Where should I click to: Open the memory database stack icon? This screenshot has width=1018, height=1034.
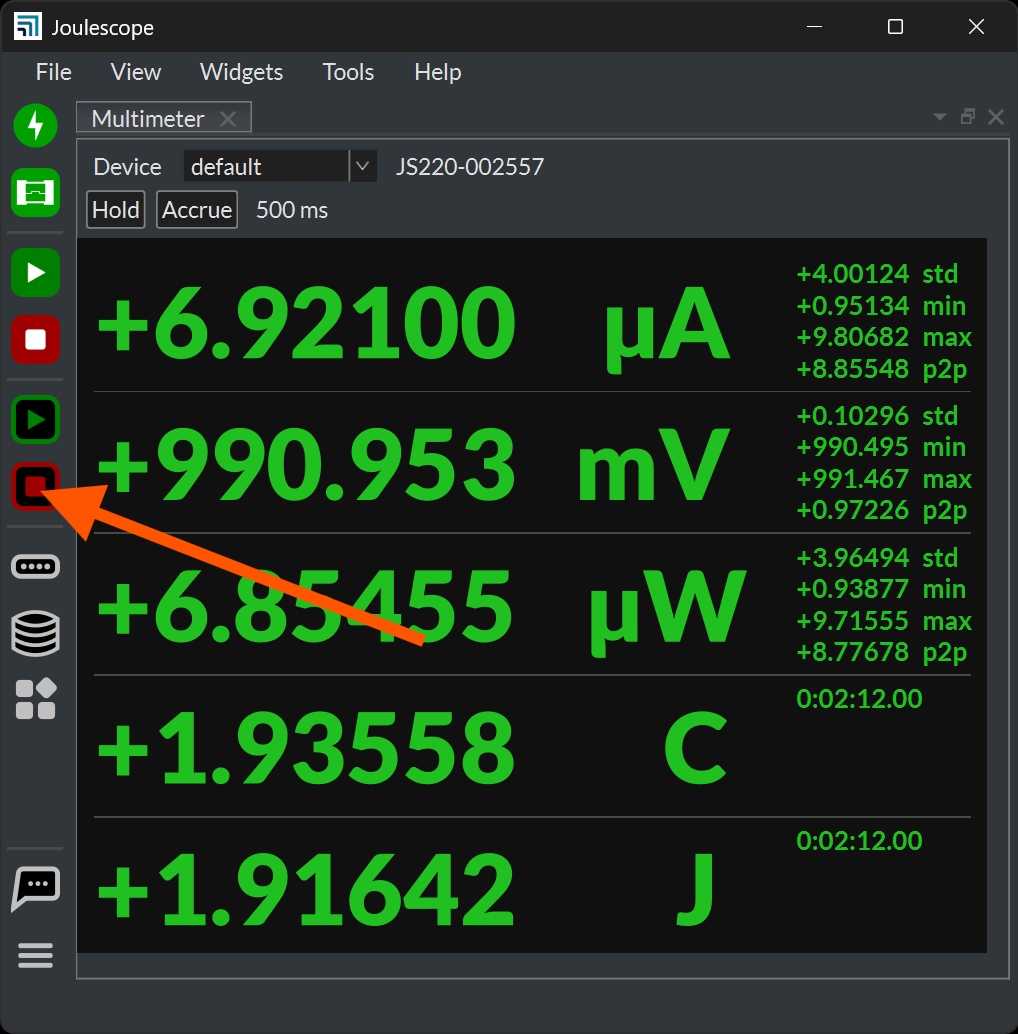(36, 633)
